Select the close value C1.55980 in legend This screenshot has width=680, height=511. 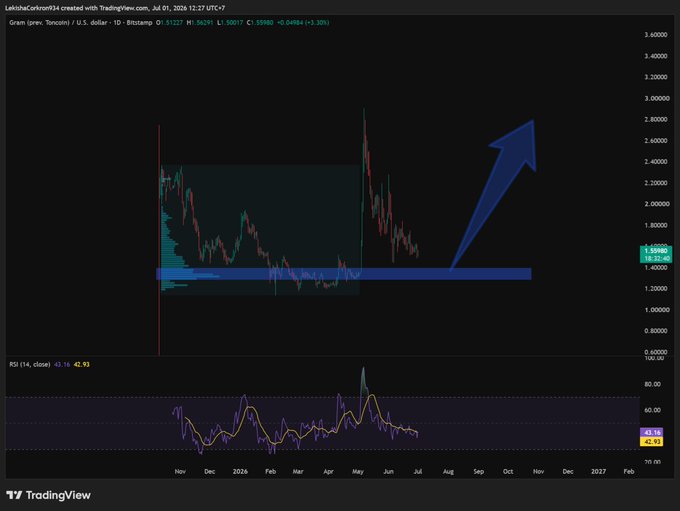[260, 23]
